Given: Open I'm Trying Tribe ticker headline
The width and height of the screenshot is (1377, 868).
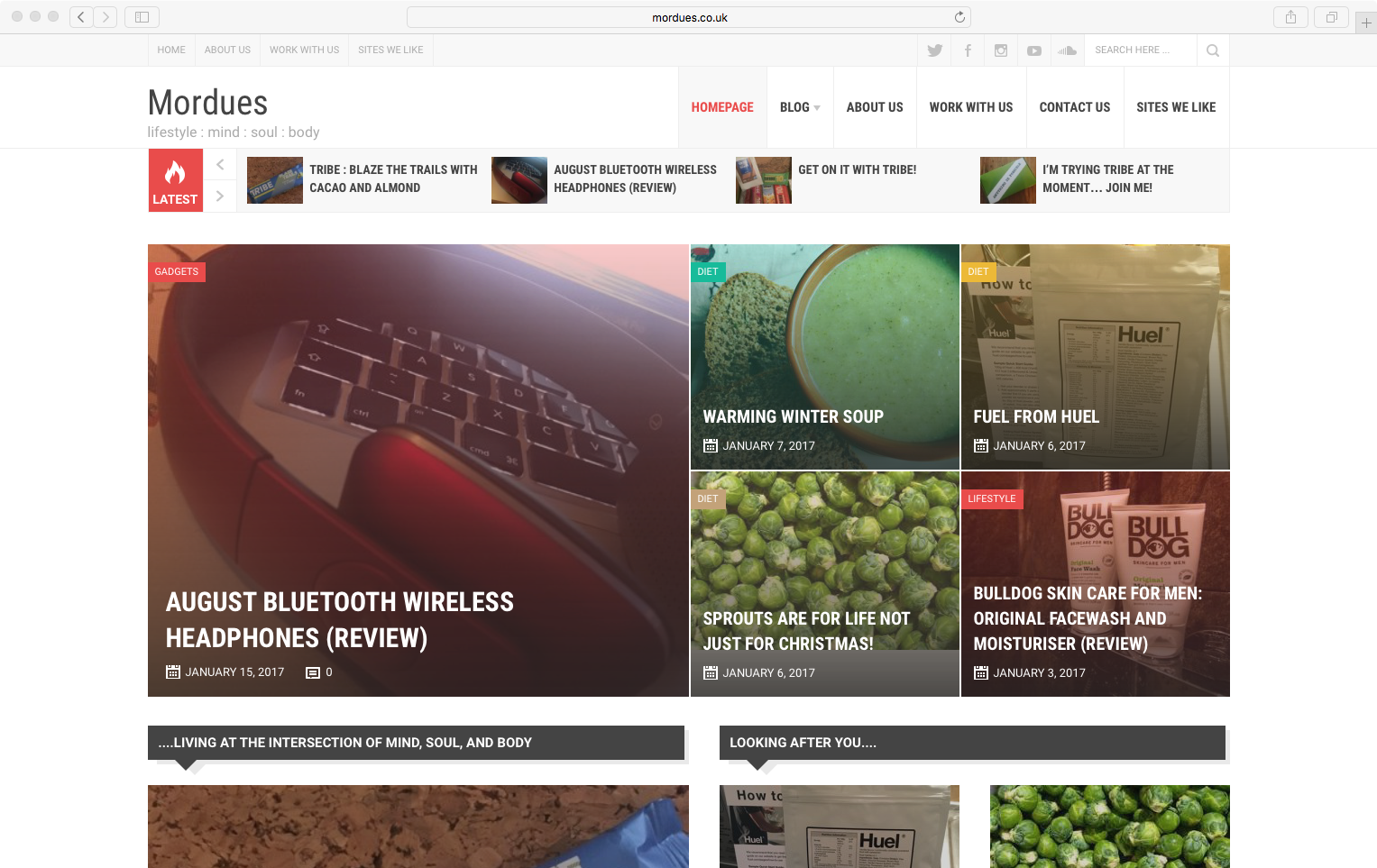Looking at the screenshot, I should (1108, 178).
